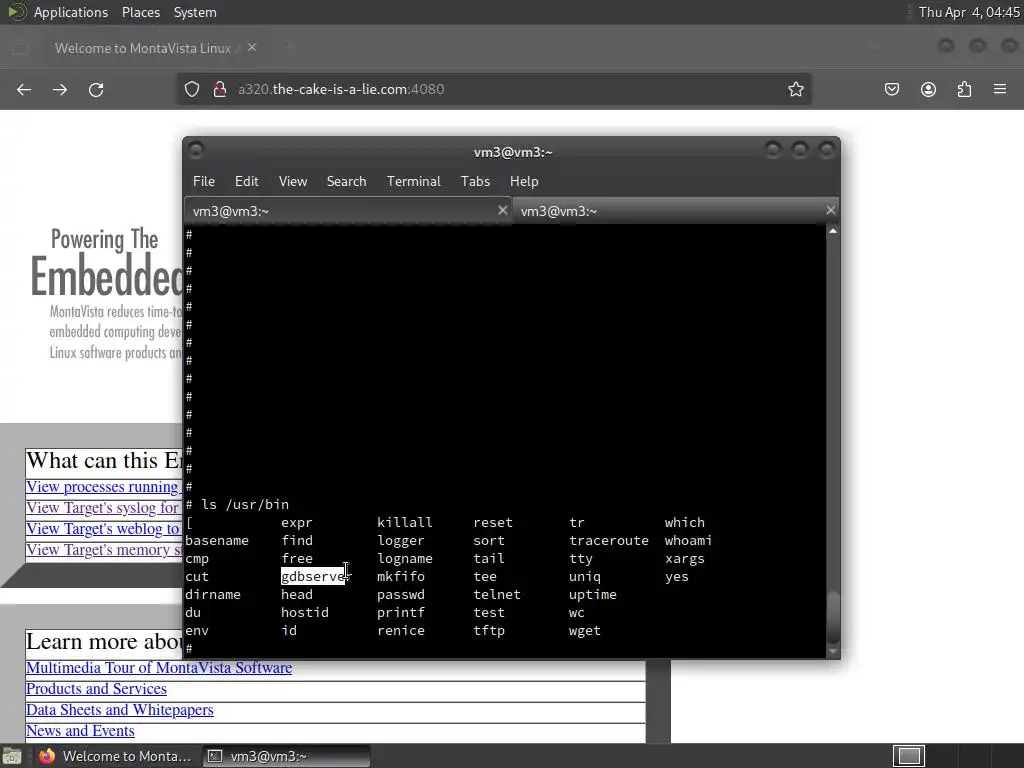Open the terminal View menu
This screenshot has height=768, width=1024.
point(293,182)
